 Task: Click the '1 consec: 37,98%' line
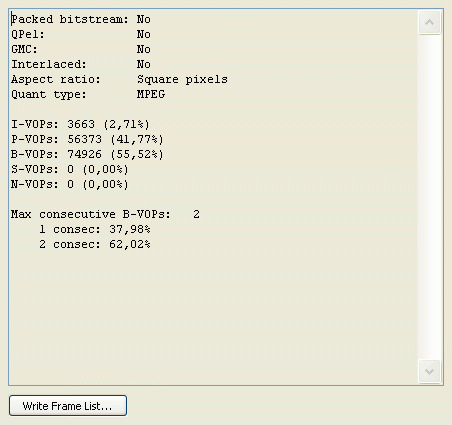pos(95,229)
